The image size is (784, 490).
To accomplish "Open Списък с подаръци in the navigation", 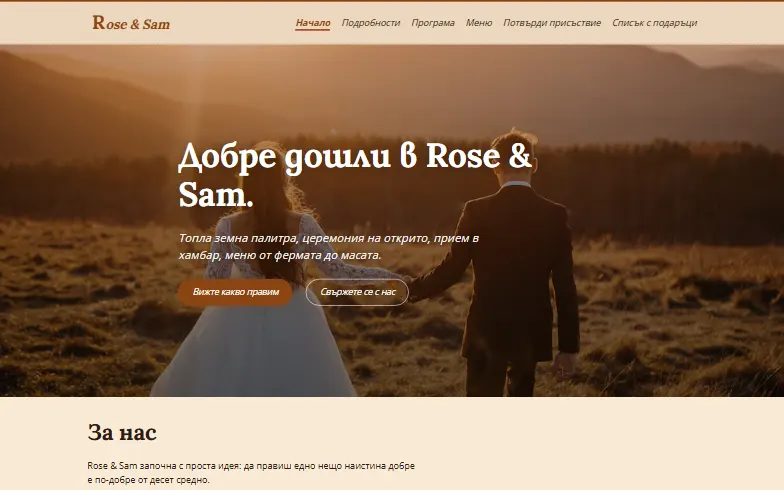I will click(x=654, y=23).
